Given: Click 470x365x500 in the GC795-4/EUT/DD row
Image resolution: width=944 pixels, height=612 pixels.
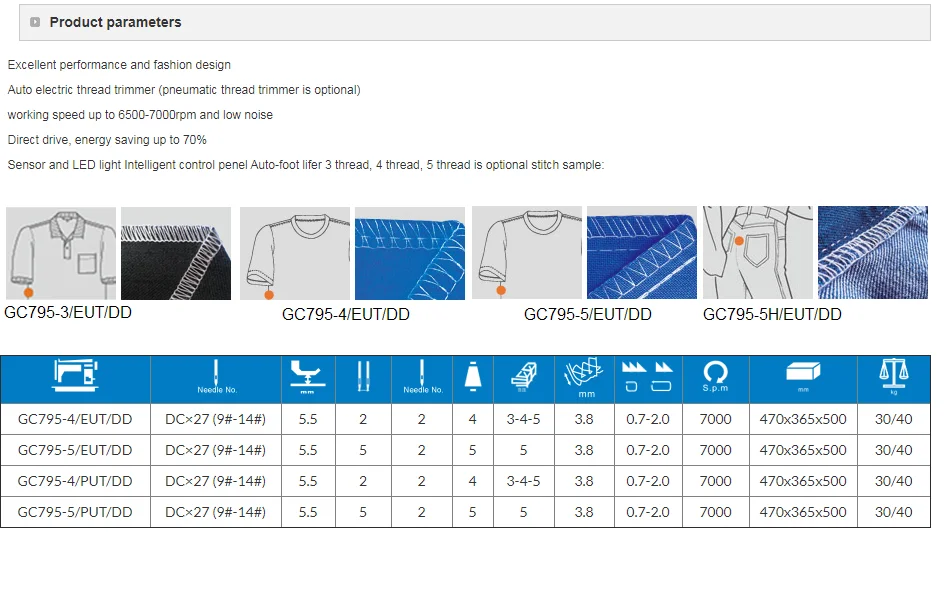Looking at the screenshot, I should (803, 419).
